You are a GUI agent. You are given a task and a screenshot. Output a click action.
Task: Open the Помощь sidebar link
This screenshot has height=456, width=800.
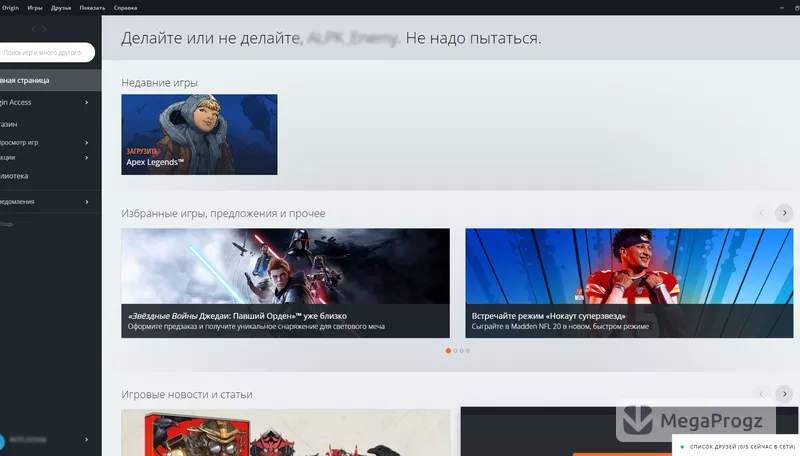tap(7, 224)
